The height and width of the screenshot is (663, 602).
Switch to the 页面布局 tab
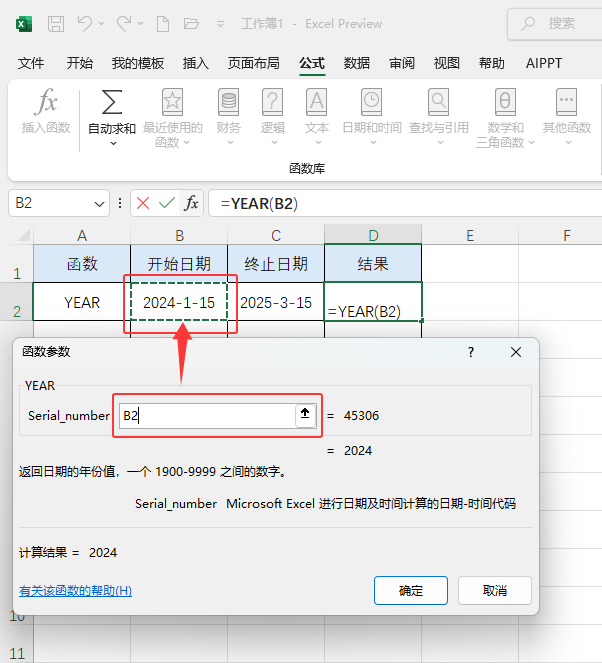pyautogui.click(x=254, y=63)
